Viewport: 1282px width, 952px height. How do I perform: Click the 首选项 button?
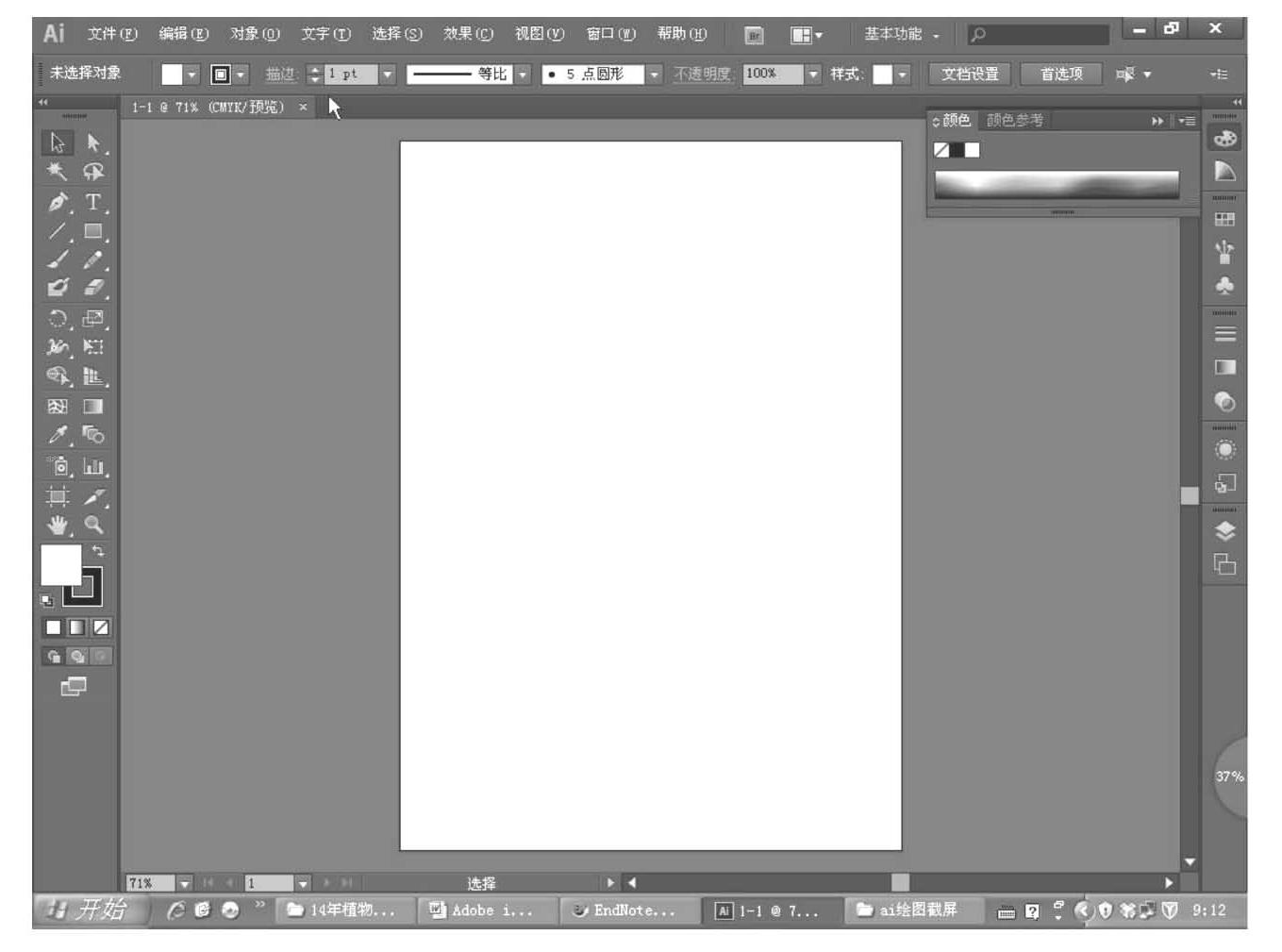(1061, 74)
